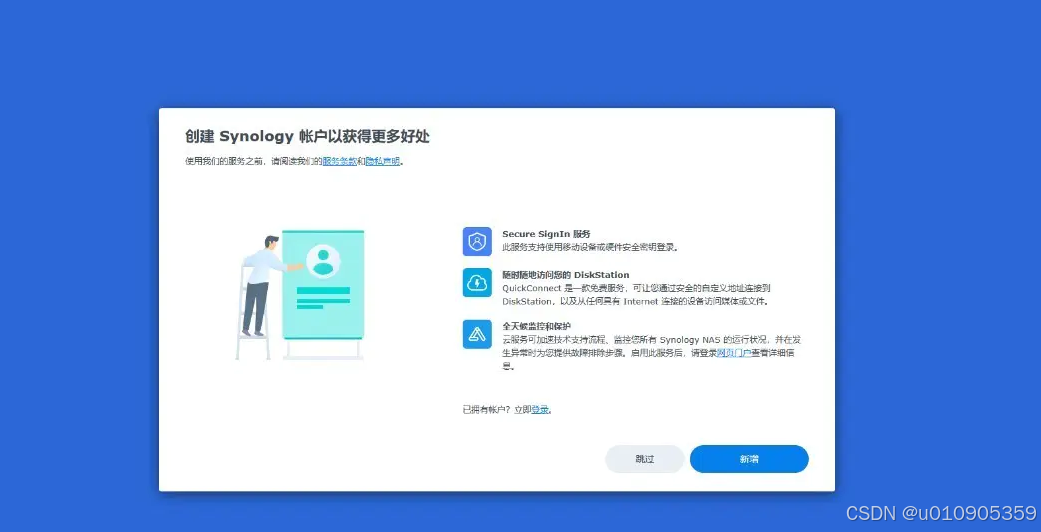1041x532 pixels.
Task: Click the 跳过 skip button
Action: click(645, 459)
